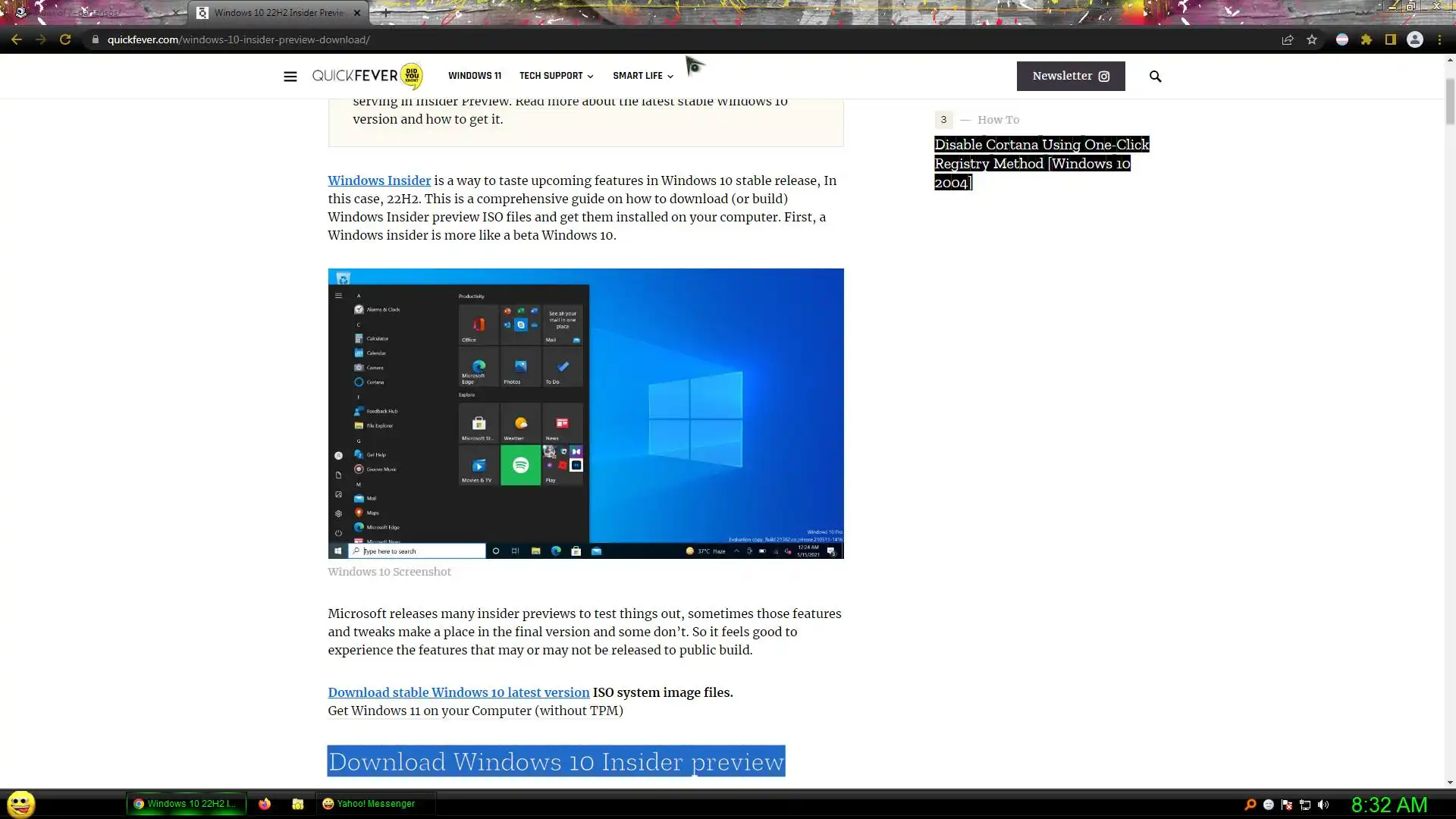Viewport: 1456px width, 819px height.
Task: Expand the Smart Life dropdown menu
Action: pos(642,76)
